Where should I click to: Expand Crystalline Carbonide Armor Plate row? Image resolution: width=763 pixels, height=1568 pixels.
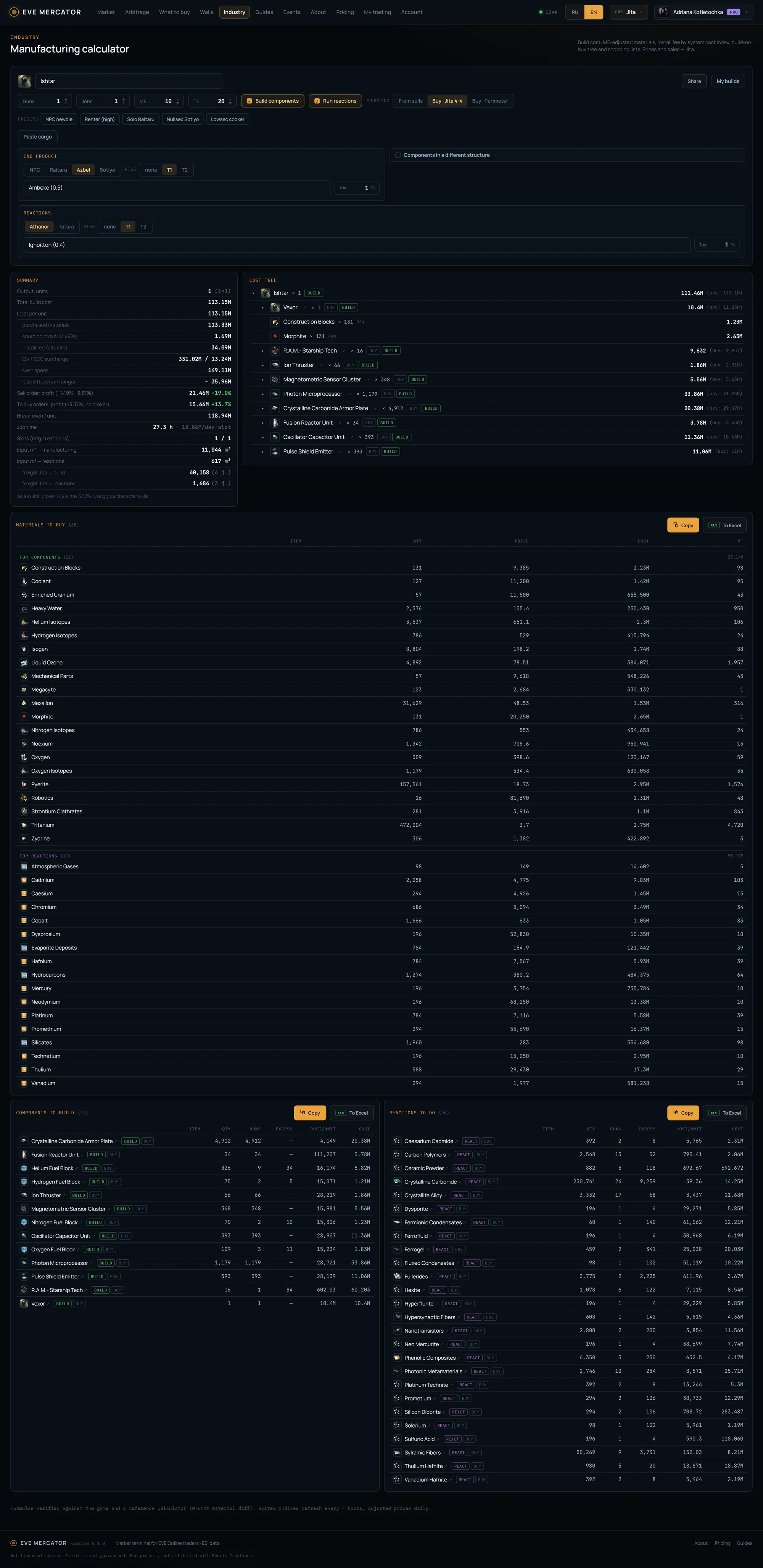[x=263, y=409]
